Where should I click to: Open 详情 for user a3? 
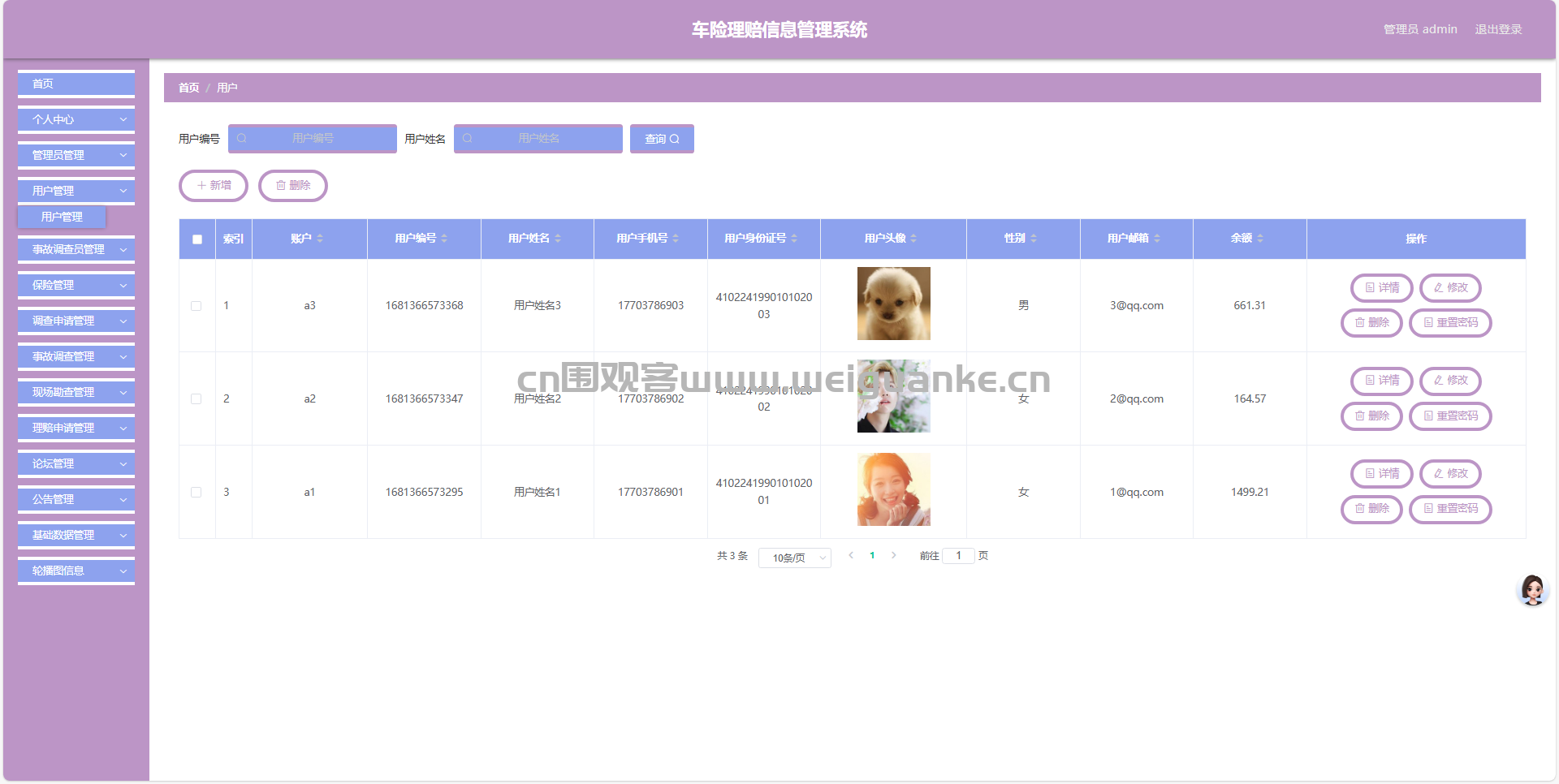click(1382, 288)
